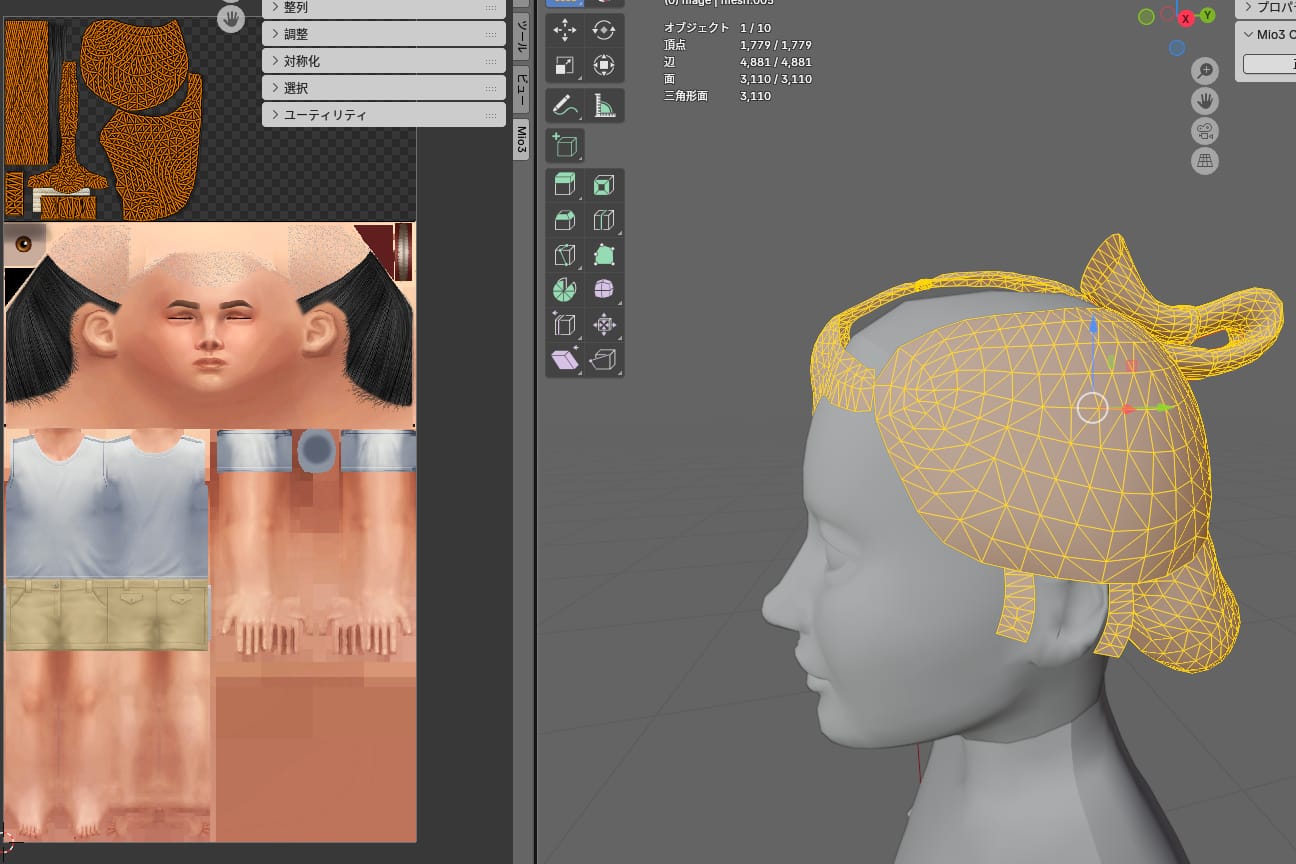
Task: Toggle camera view in 3D viewport
Action: pyautogui.click(x=1205, y=131)
